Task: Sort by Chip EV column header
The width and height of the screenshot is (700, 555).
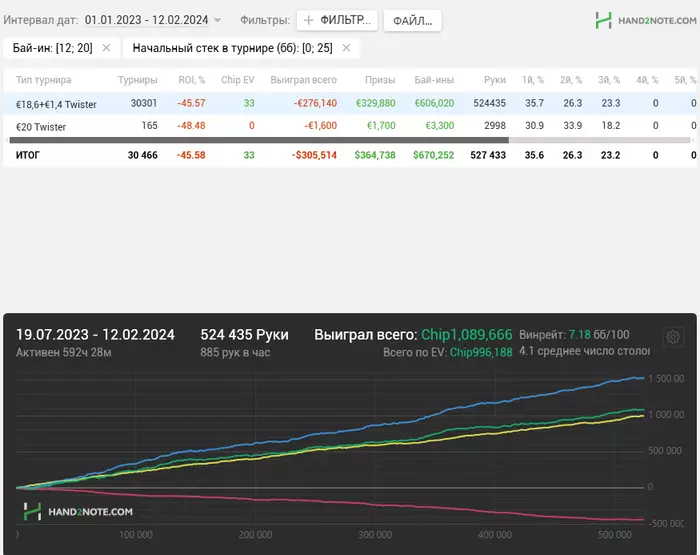Action: pyautogui.click(x=238, y=80)
